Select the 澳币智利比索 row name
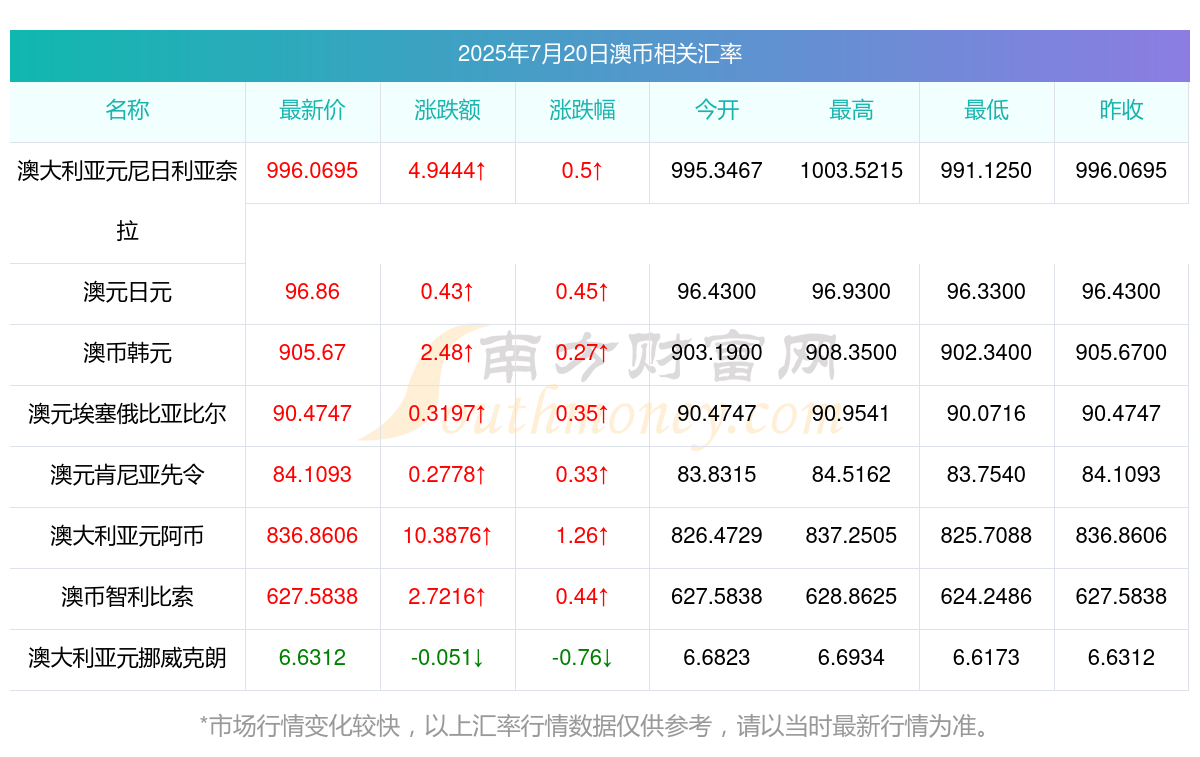 (x=128, y=597)
